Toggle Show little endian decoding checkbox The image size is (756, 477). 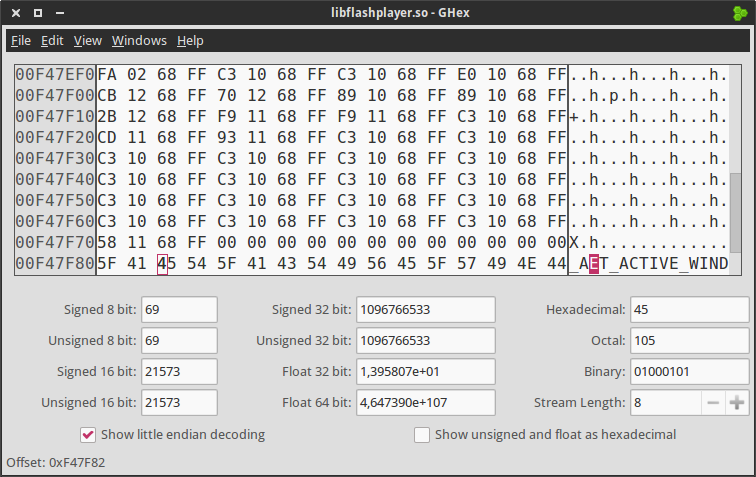(88, 435)
